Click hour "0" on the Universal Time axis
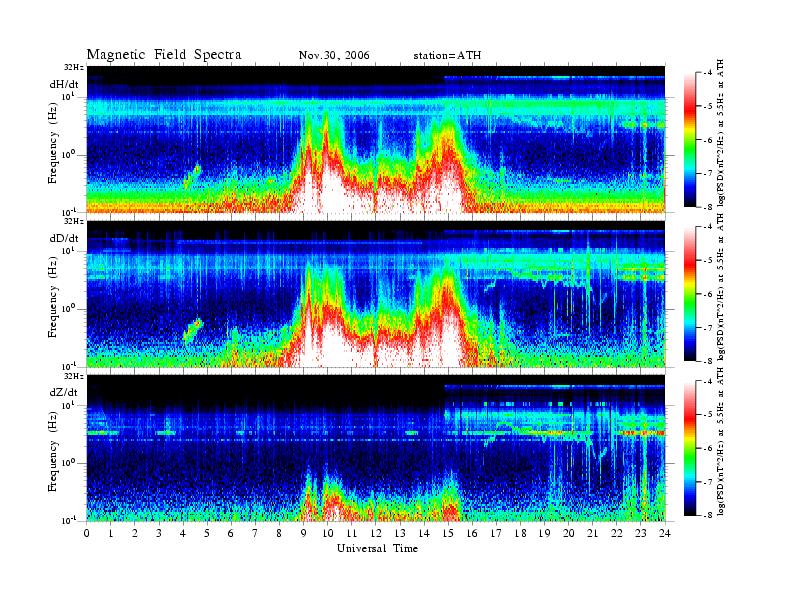792x612 pixels. pyautogui.click(x=87, y=533)
